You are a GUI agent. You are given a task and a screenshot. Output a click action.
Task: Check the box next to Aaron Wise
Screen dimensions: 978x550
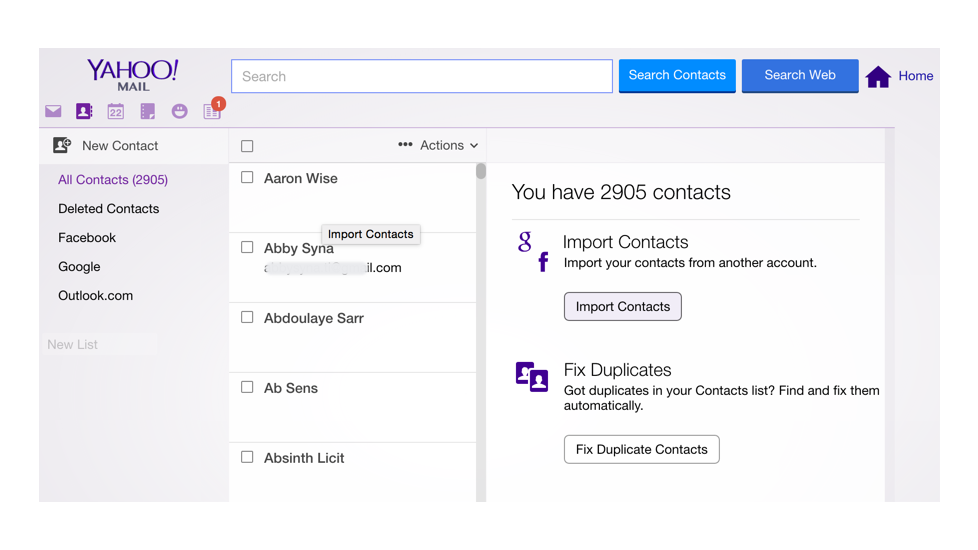point(247,178)
